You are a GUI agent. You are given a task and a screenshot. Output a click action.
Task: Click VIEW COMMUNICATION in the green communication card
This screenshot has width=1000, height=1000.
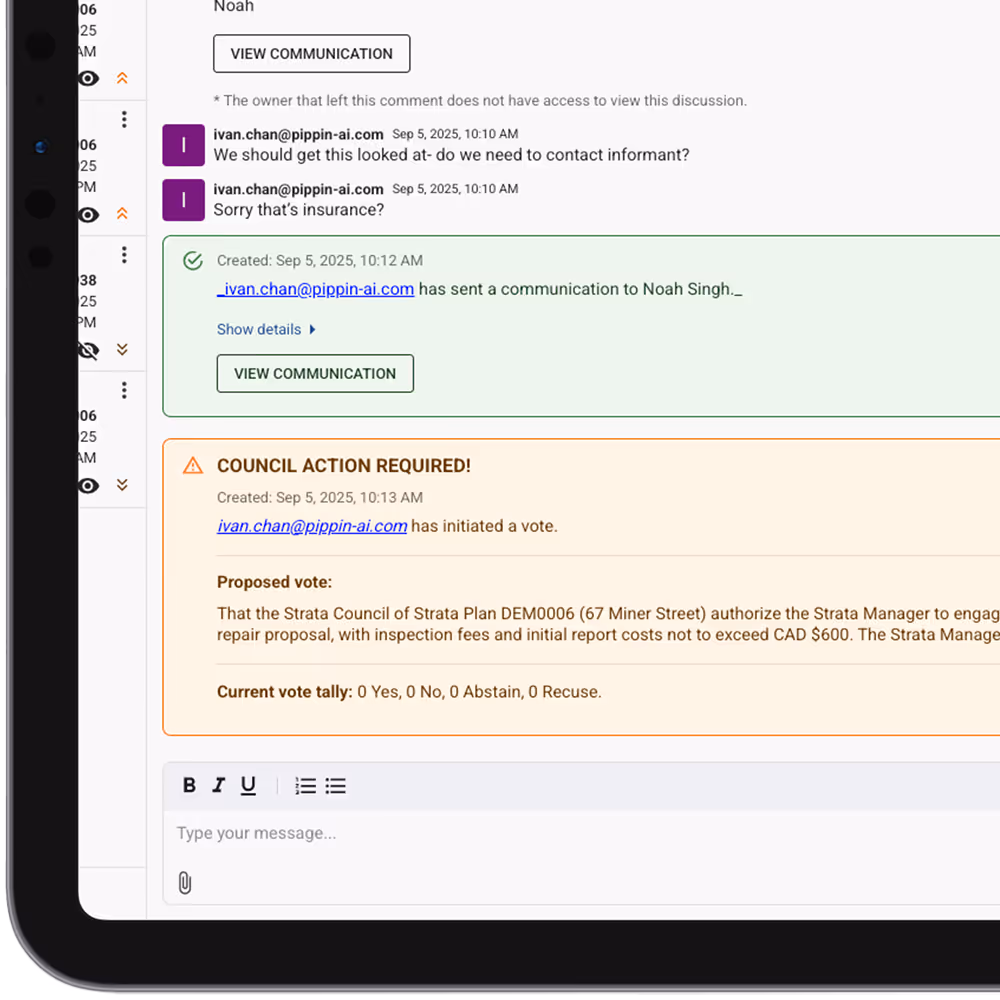coord(315,374)
